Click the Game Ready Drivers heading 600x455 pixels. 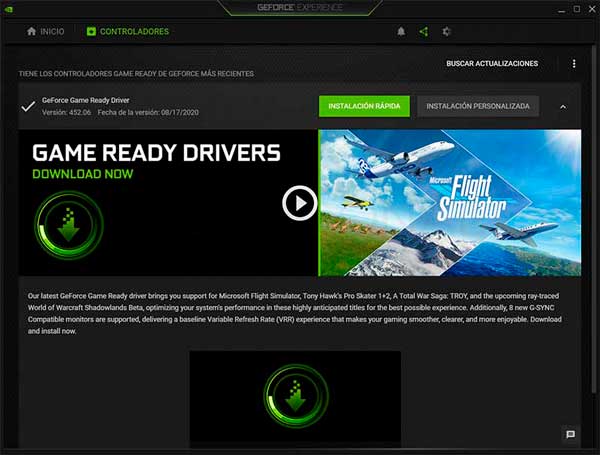coord(157,153)
